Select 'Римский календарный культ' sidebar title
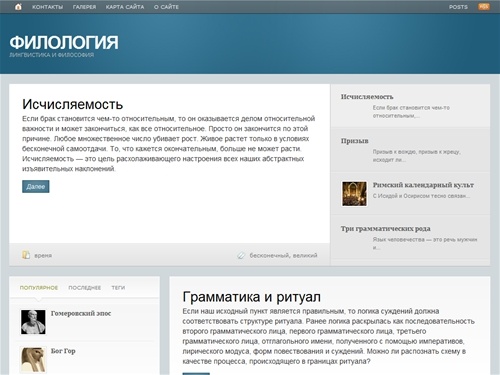The height and width of the screenshot is (375, 500). point(423,185)
